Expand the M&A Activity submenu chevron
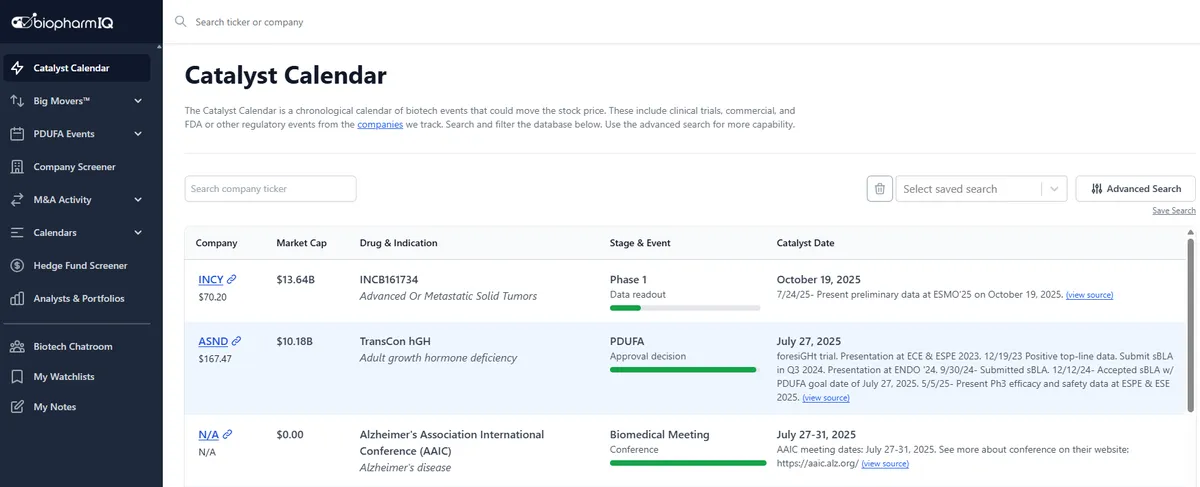This screenshot has width=1200, height=487. pos(138,200)
